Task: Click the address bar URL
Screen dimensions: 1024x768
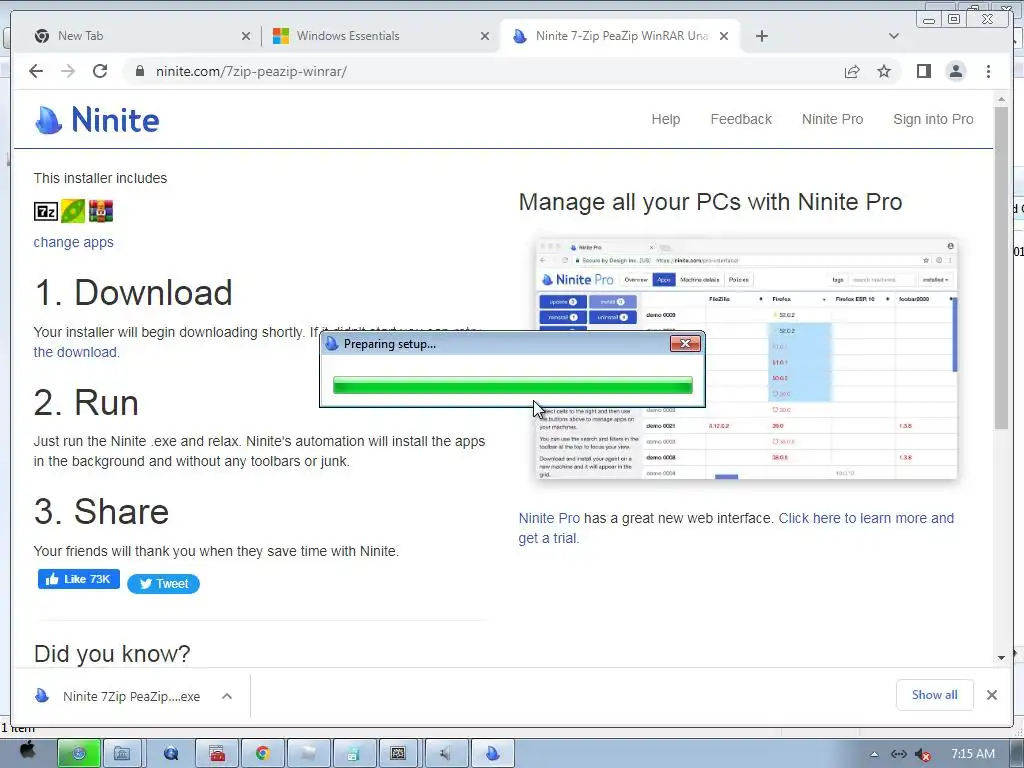Action: [x=251, y=71]
